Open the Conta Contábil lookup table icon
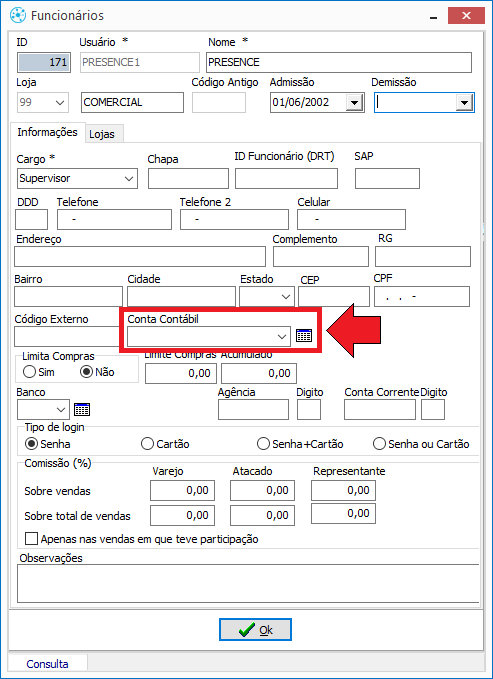The image size is (493, 679). pyautogui.click(x=304, y=335)
